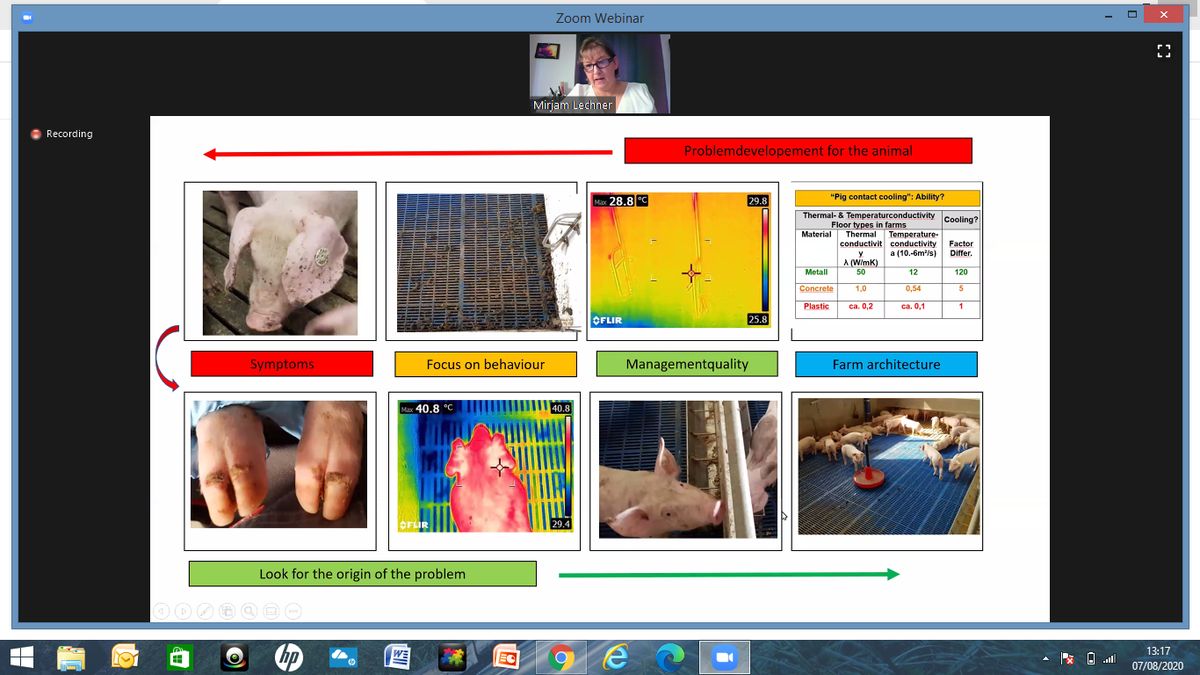
Task: Launch the Microsoft Store from the taskbar
Action: click(x=178, y=658)
